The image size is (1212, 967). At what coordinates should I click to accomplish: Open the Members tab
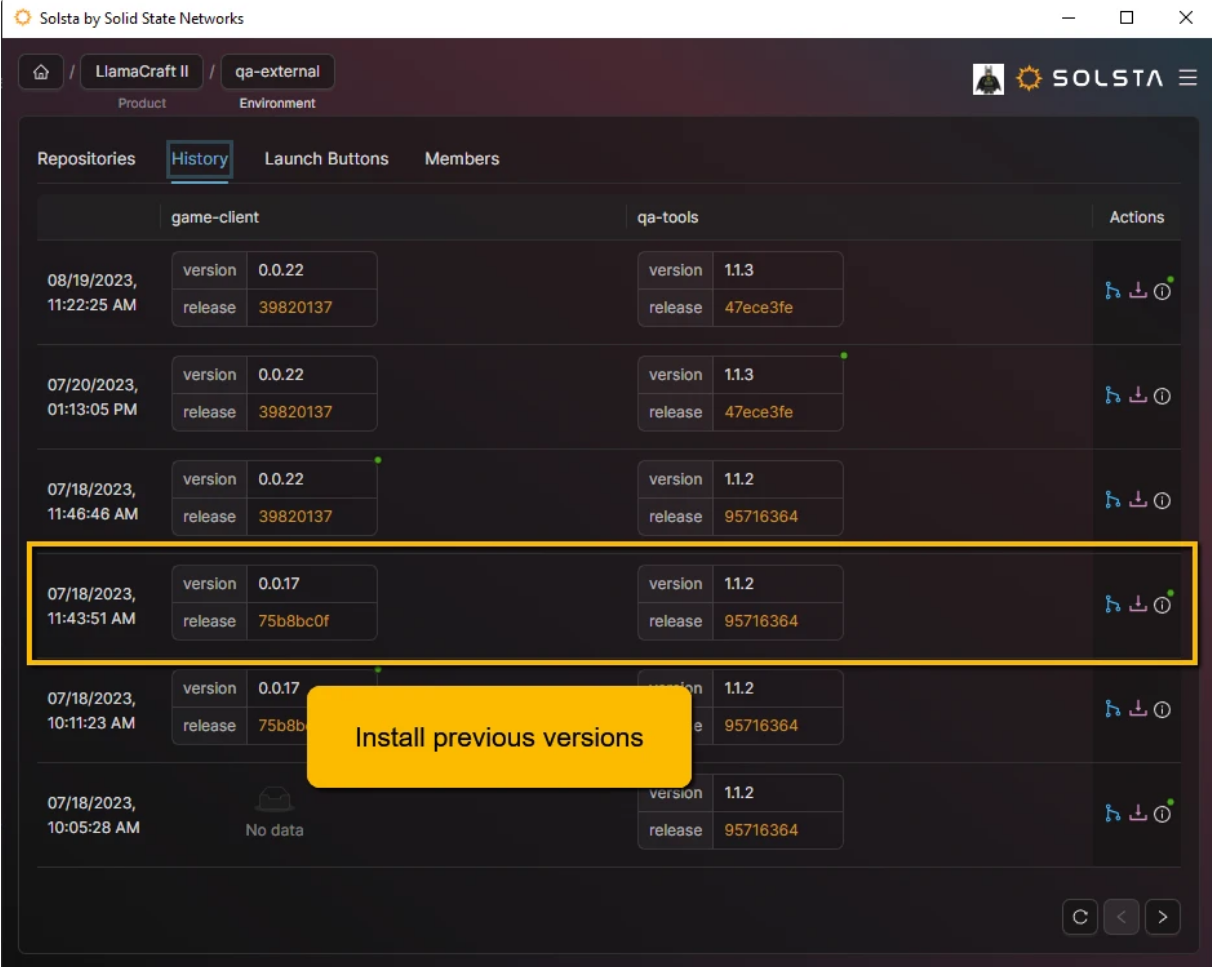[x=462, y=159]
